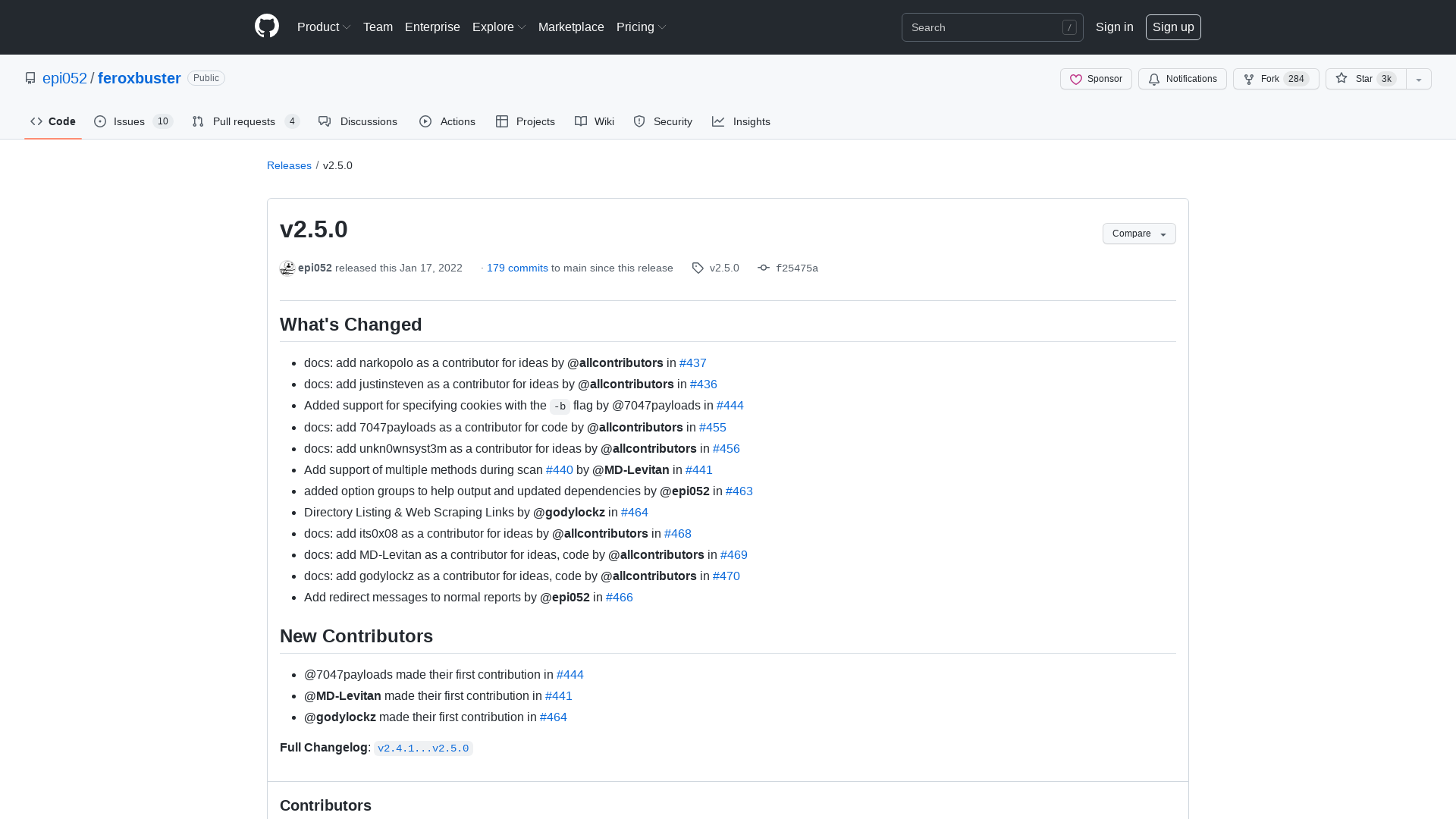Screen dimensions: 1456x819
Task: Expand the Product menu
Action: (x=324, y=27)
